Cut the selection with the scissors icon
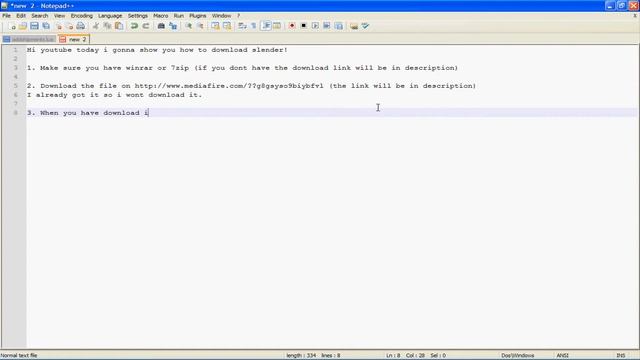The width and height of the screenshot is (640, 360). coord(96,26)
